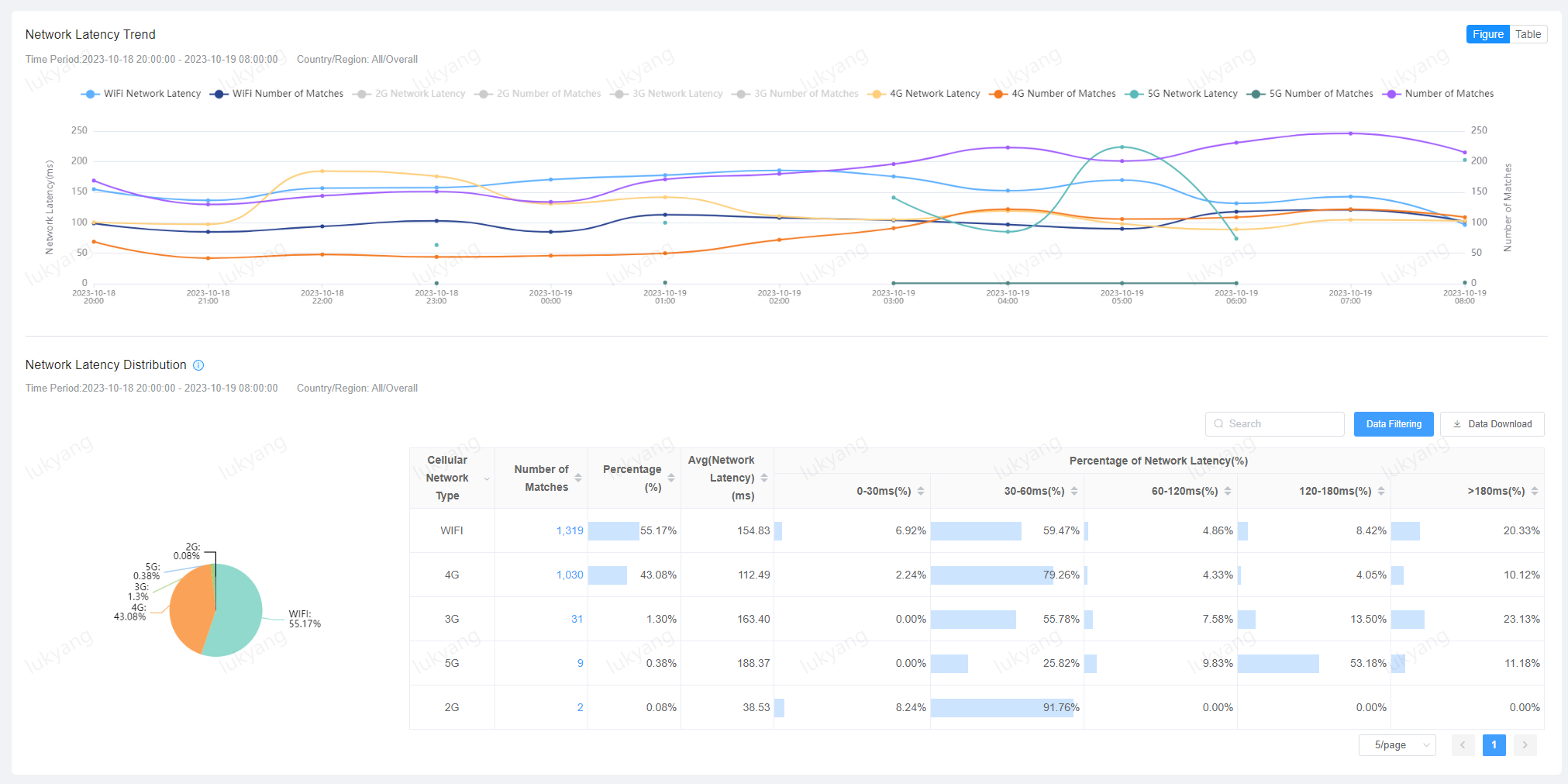Sort by the >180ms(%) column

[x=1534, y=491]
